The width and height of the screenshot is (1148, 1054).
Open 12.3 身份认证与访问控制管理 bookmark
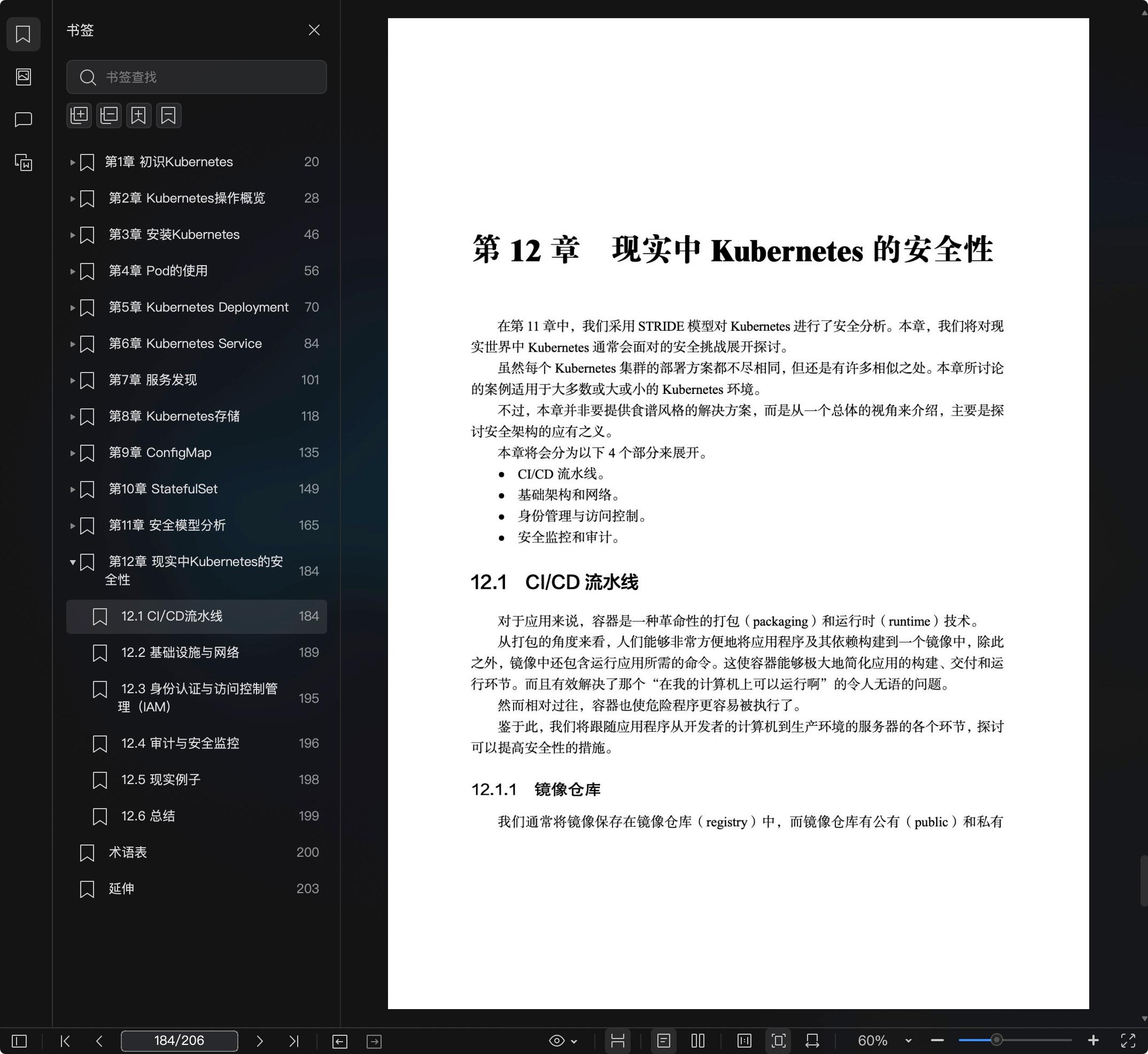(x=198, y=697)
